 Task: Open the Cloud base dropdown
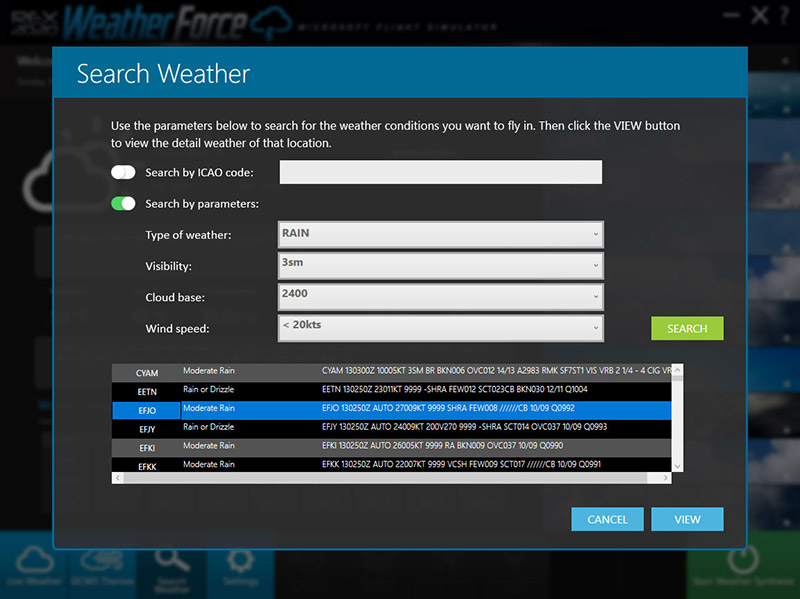tap(441, 296)
